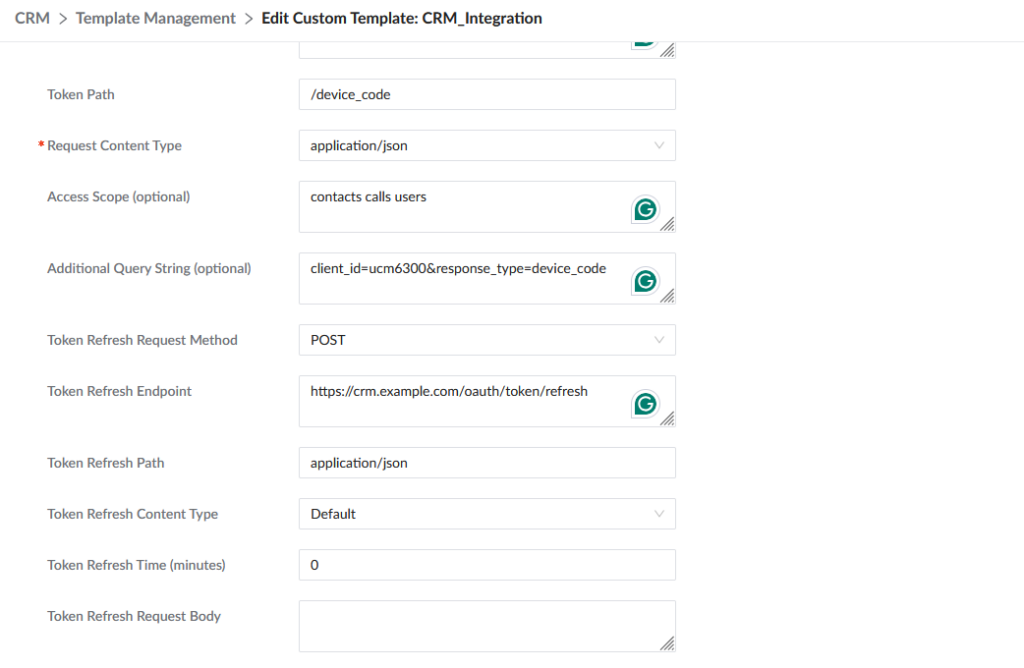Viewport: 1024px width, 668px height.
Task: Click the Token Refresh Time input
Action: point(487,565)
